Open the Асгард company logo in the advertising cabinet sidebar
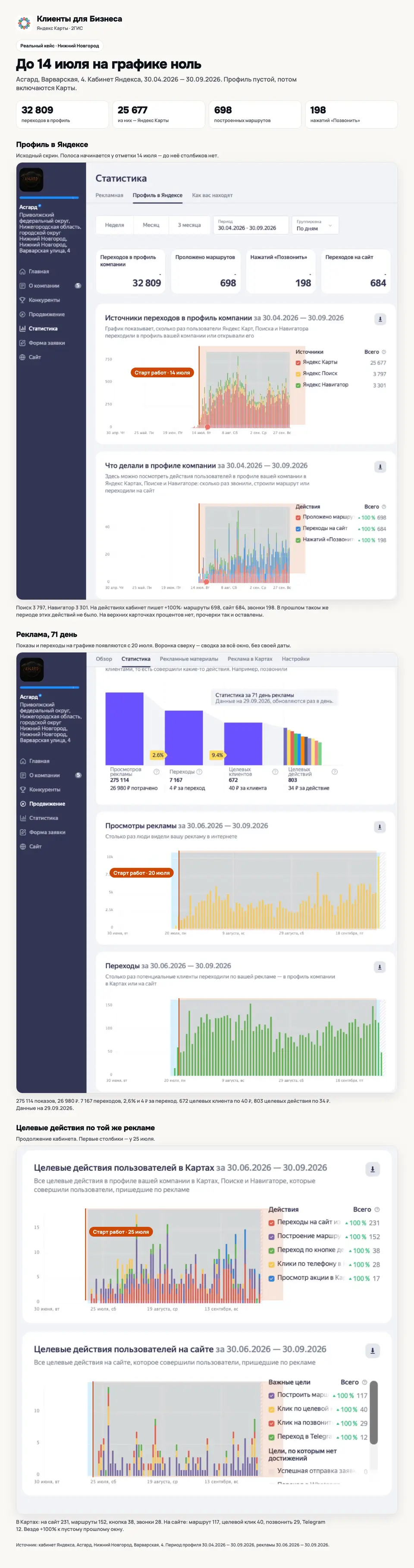 [31, 669]
